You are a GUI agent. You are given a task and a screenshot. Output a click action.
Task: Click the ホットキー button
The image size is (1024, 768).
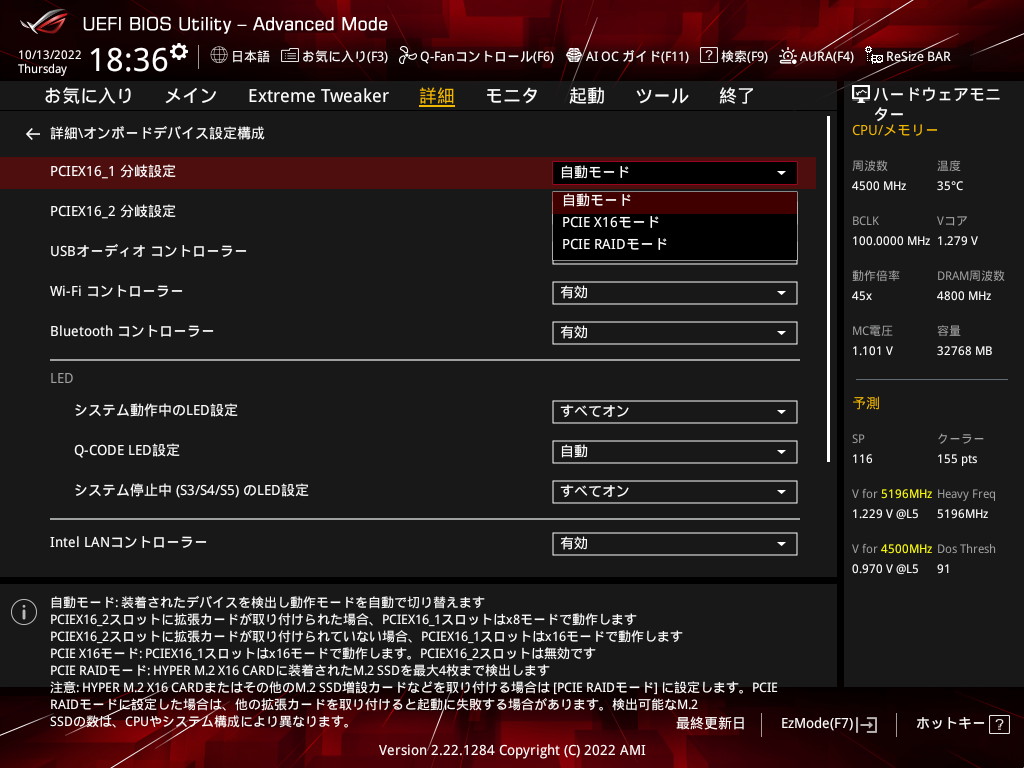pos(962,724)
